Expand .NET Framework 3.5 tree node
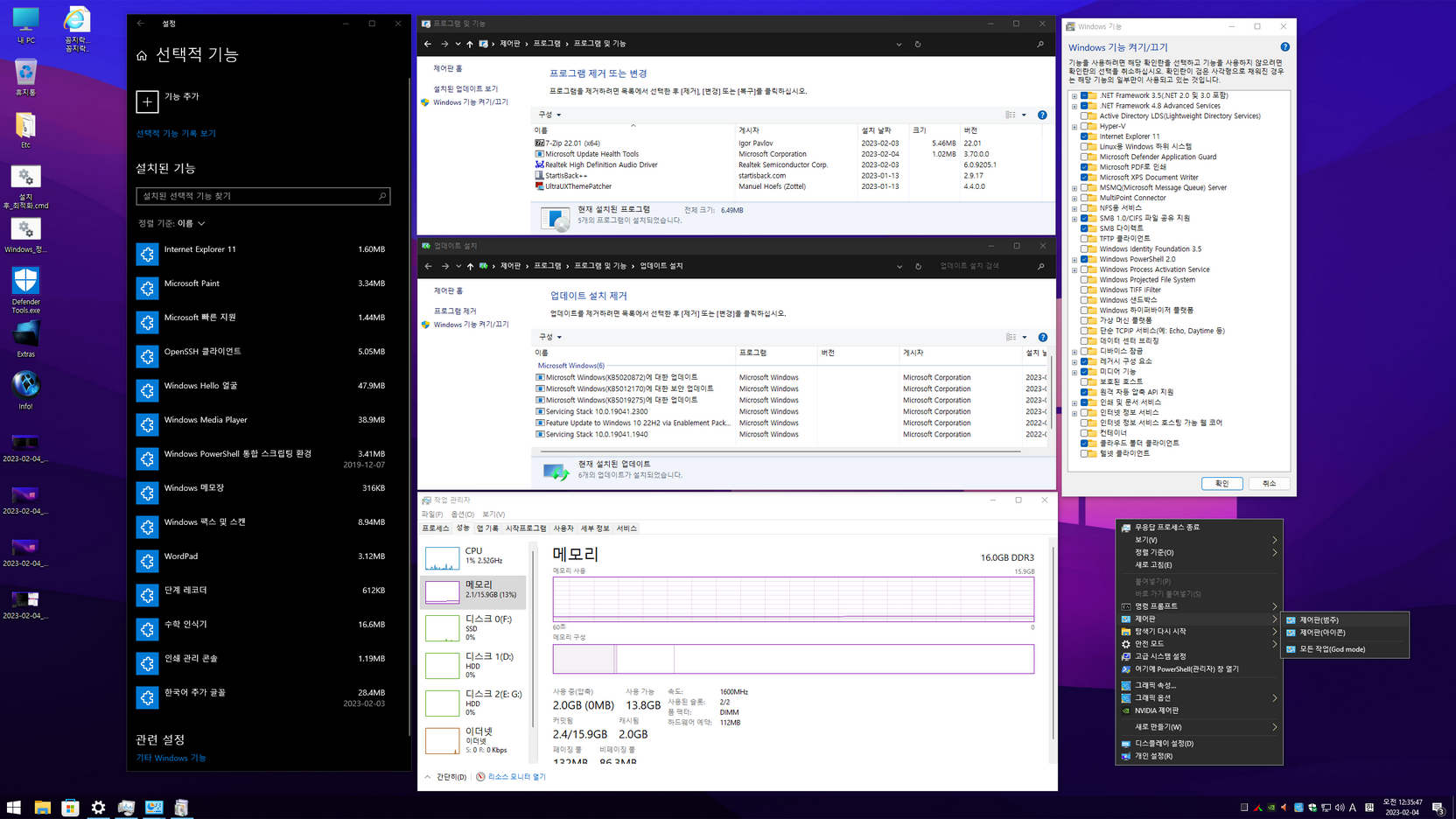Screen dimensions: 1456x819 (x=1074, y=95)
